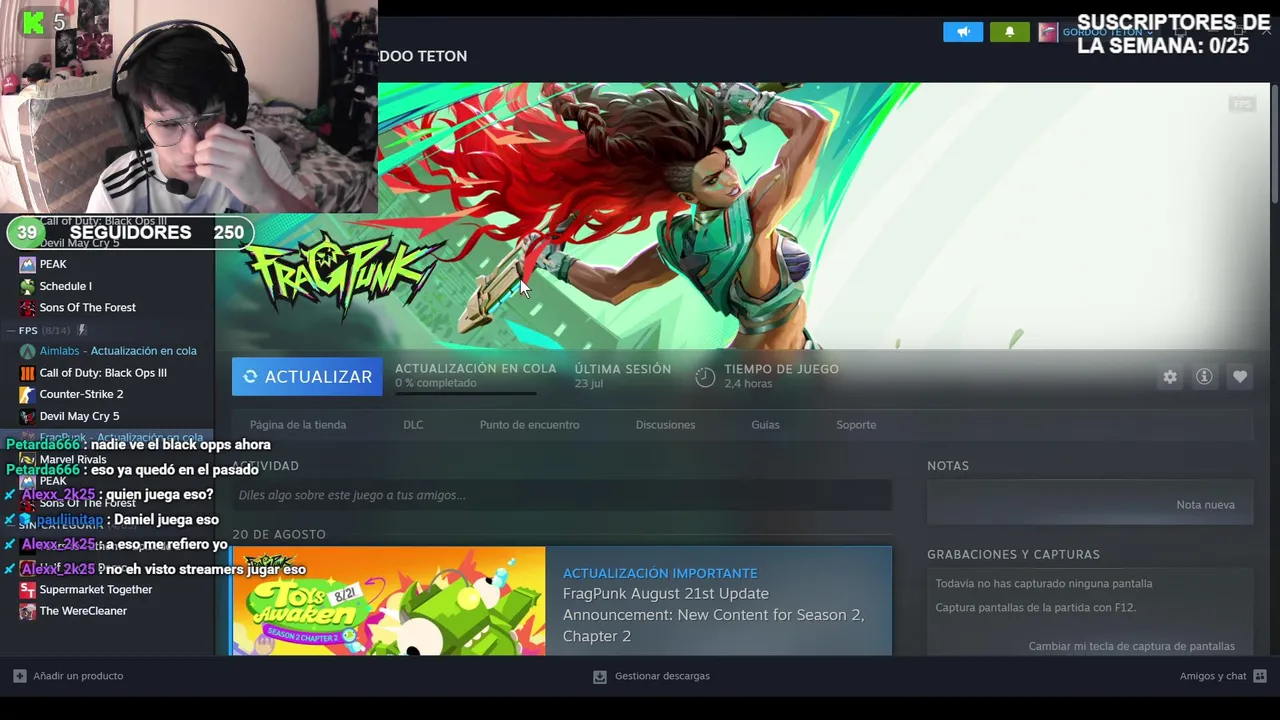Image resolution: width=1280 pixels, height=720 pixels.
Task: Click the lightning icon beside FPS category
Action: pos(82,330)
